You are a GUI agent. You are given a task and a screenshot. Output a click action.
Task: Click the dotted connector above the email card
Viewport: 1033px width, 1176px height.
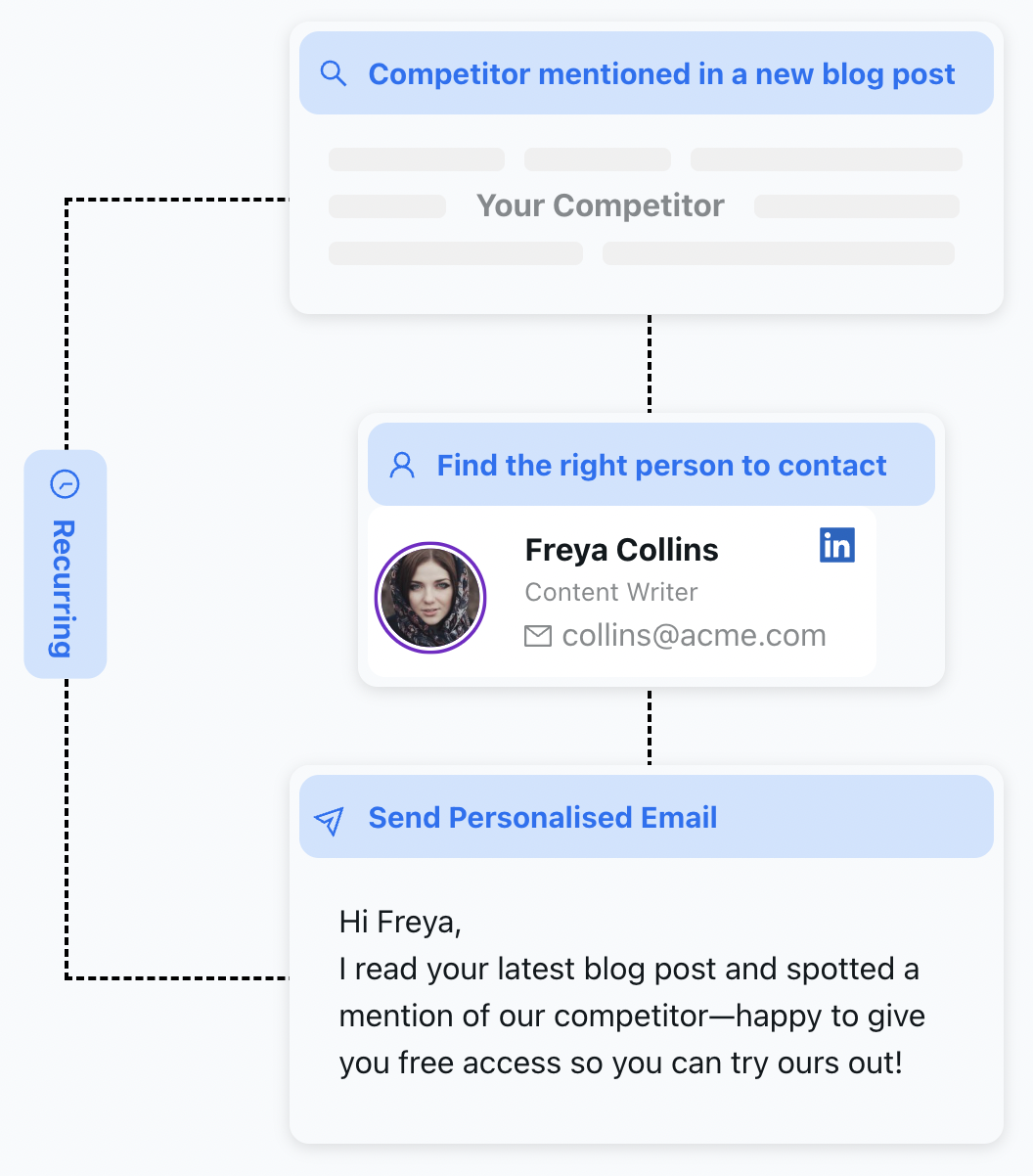[650, 727]
